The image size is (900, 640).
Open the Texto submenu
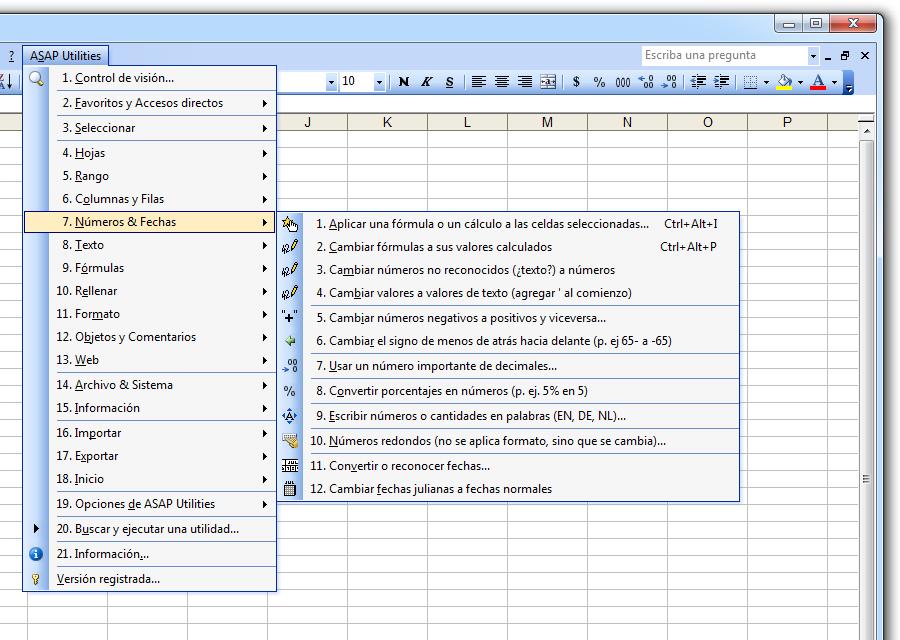click(x=150, y=245)
